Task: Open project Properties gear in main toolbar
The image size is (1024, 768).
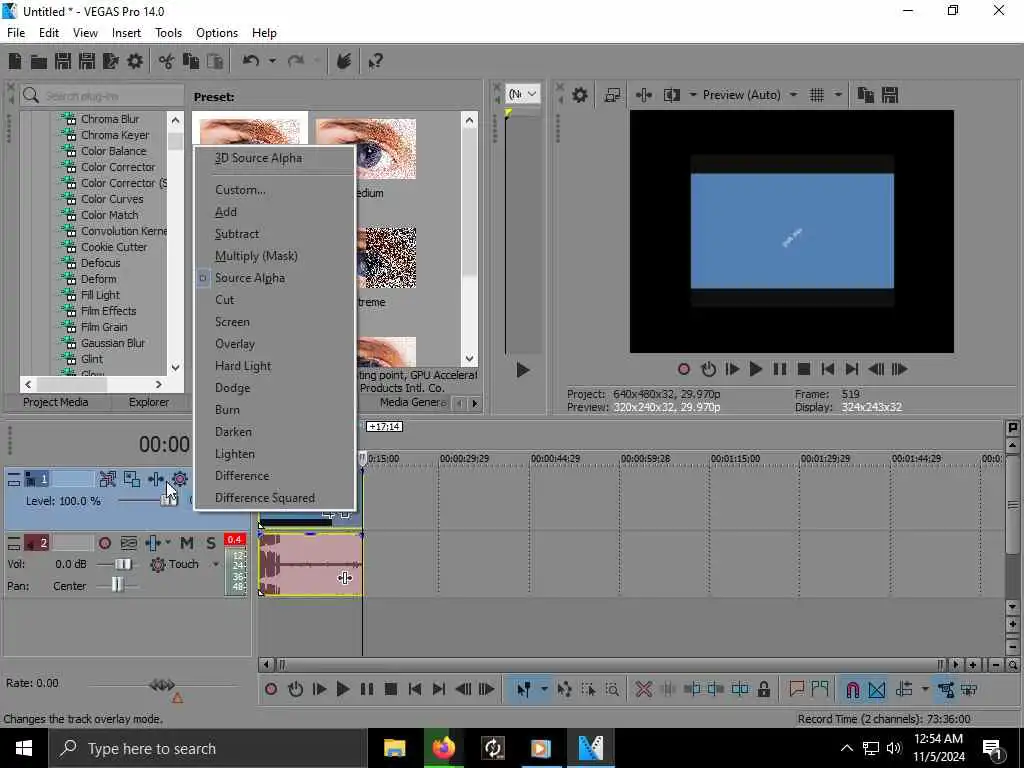Action: pos(135,61)
